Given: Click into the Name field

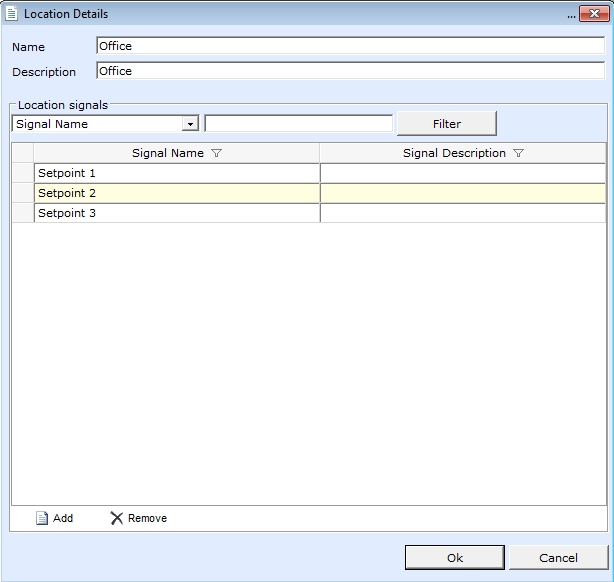Looking at the screenshot, I should (x=350, y=46).
